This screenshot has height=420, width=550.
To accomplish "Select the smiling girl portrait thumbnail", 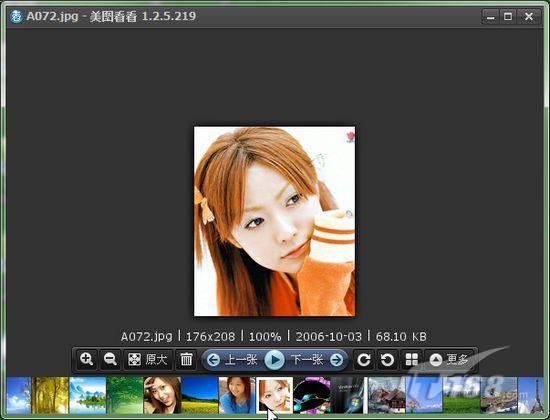I will 162,395.
